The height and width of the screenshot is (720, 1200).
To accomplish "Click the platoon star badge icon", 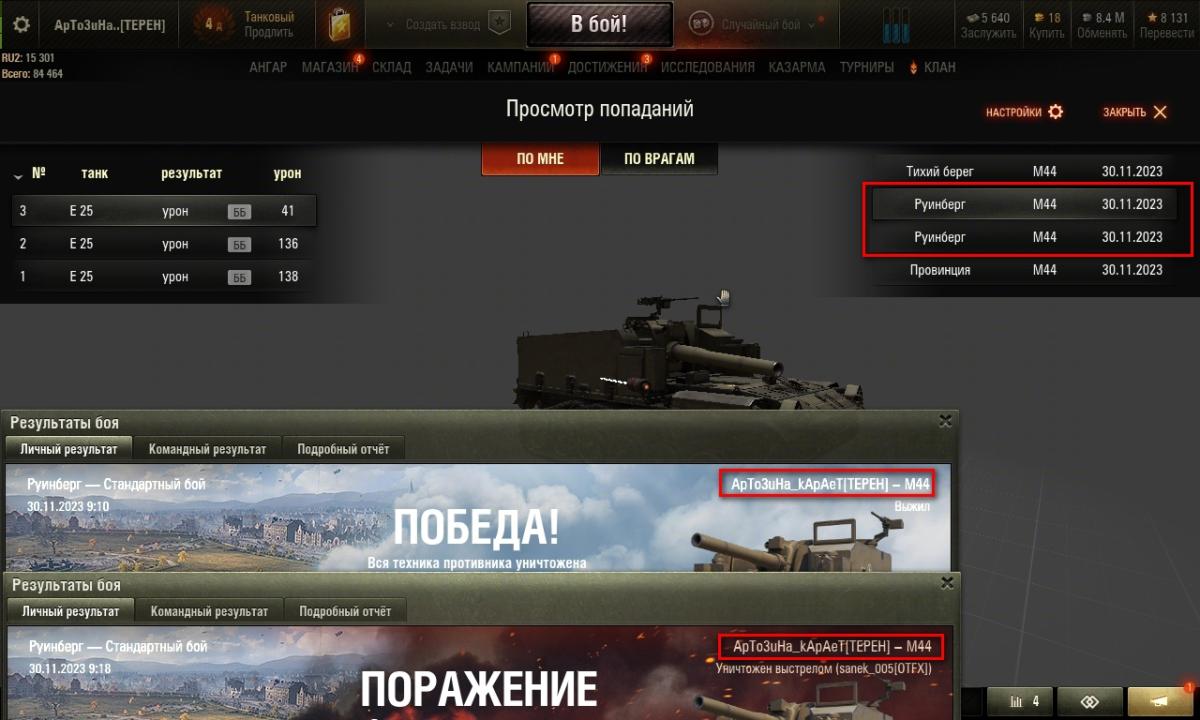I will pyautogui.click(x=498, y=24).
